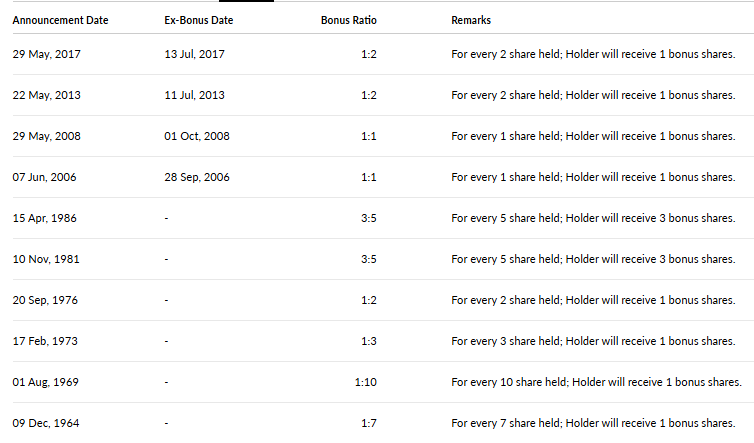The height and width of the screenshot is (443, 754).
Task: Click the Remarks column header
Action: point(471,20)
